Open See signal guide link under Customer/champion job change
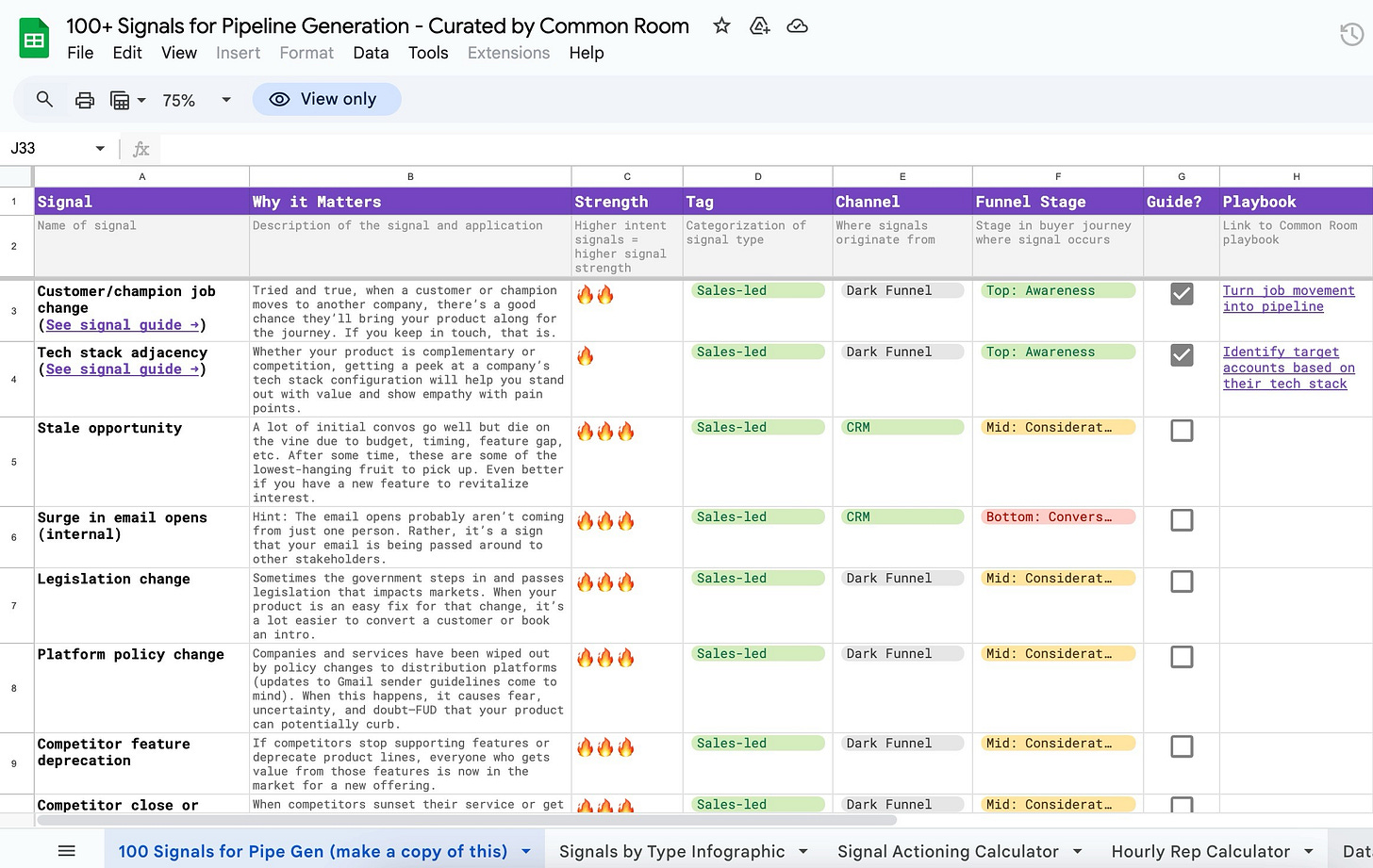This screenshot has height=868, width=1373. coord(123,324)
